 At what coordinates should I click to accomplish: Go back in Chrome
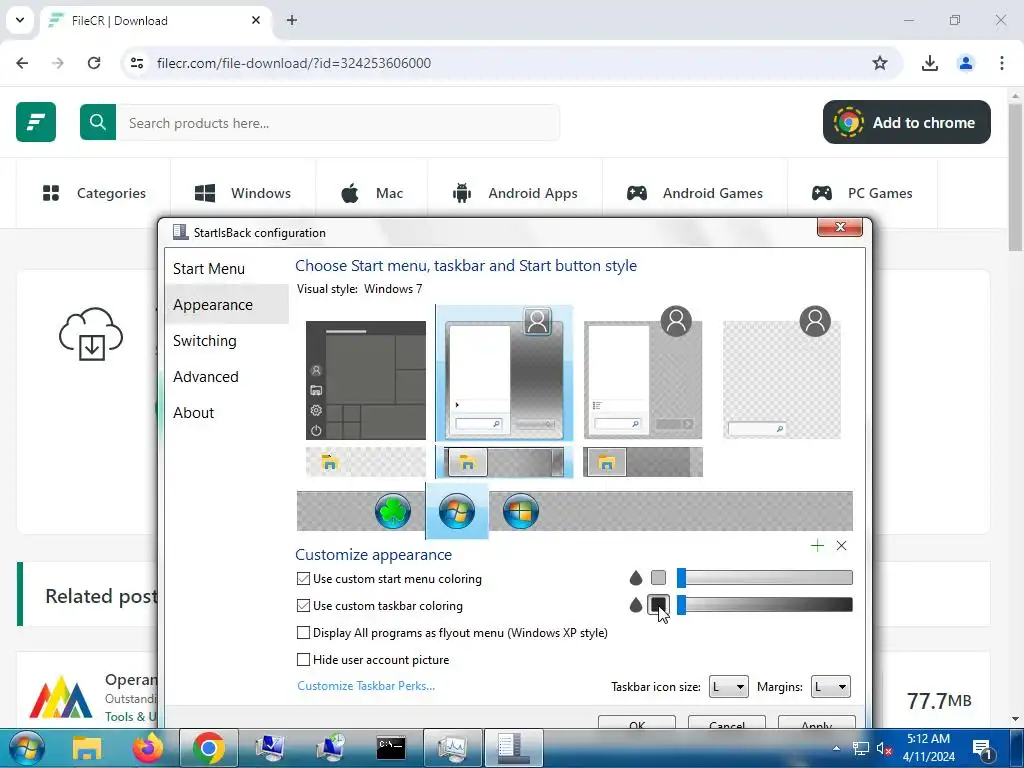[22, 63]
